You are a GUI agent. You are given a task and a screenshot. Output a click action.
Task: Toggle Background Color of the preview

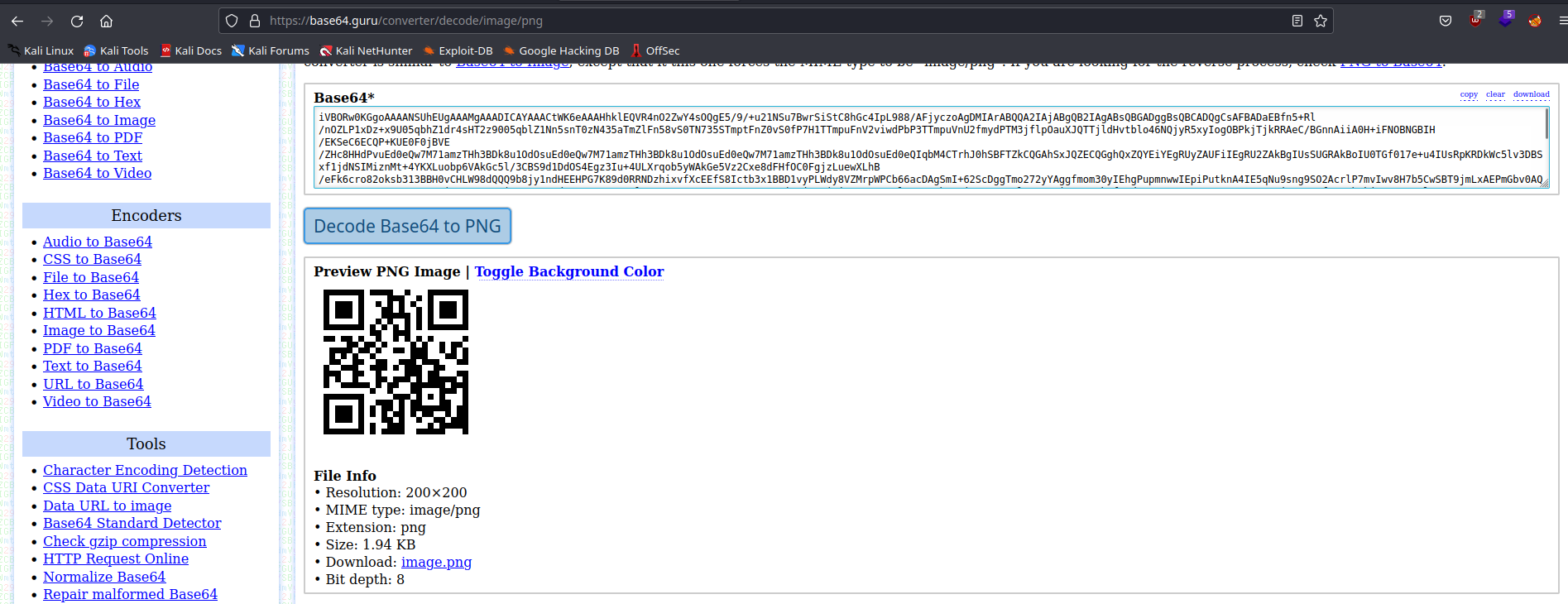coord(568,271)
